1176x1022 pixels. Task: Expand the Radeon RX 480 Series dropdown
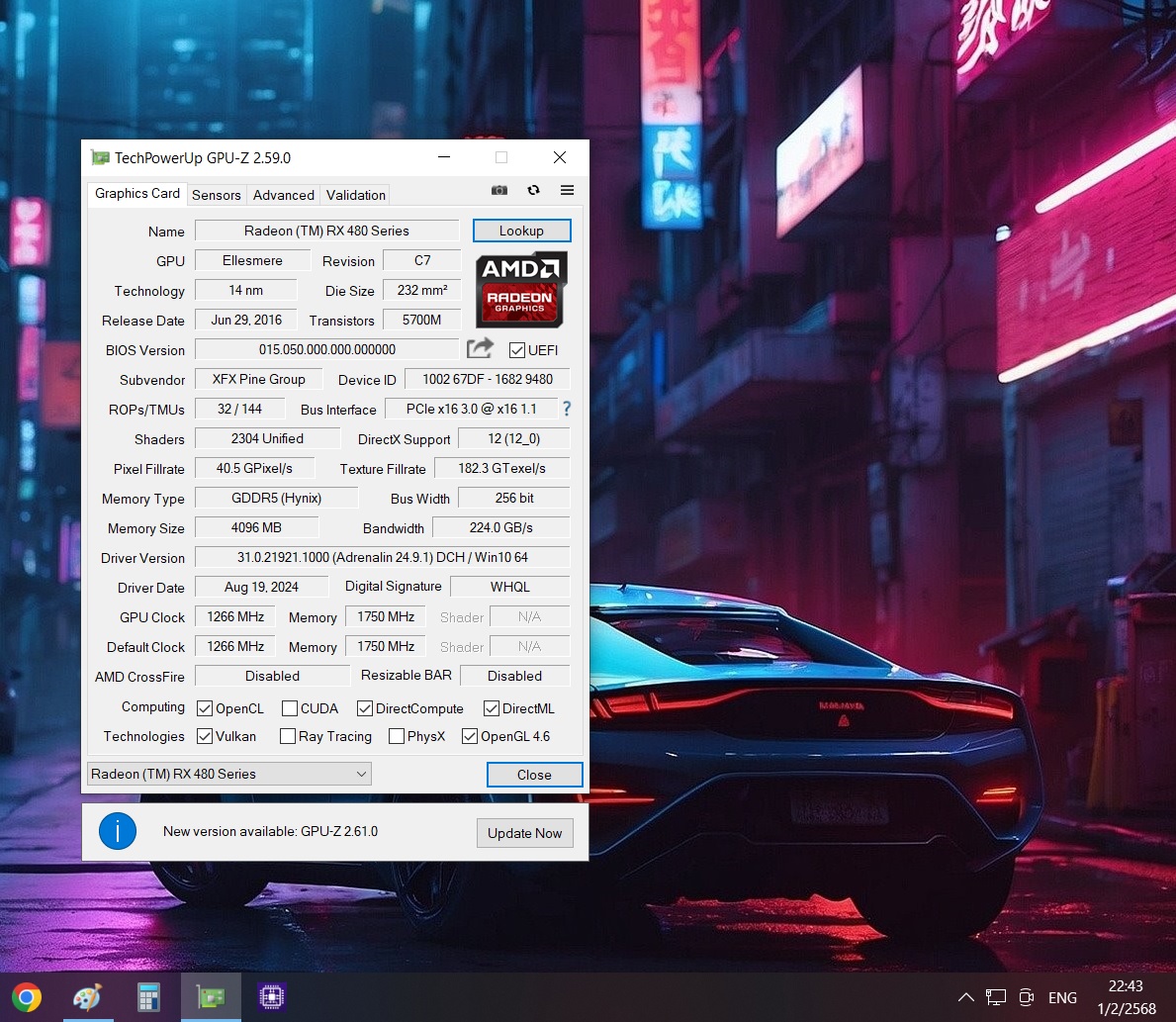tap(361, 774)
